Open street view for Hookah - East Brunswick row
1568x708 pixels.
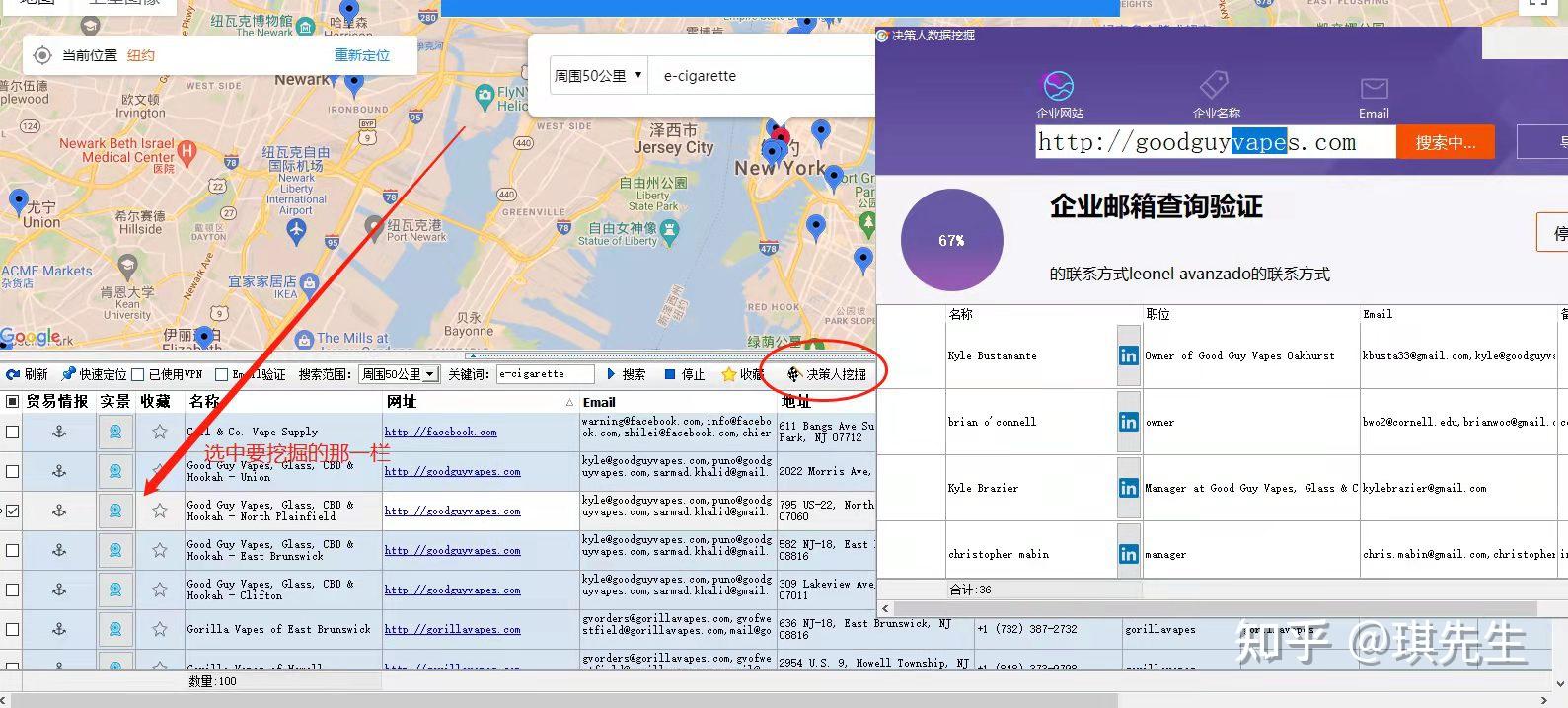tap(115, 550)
